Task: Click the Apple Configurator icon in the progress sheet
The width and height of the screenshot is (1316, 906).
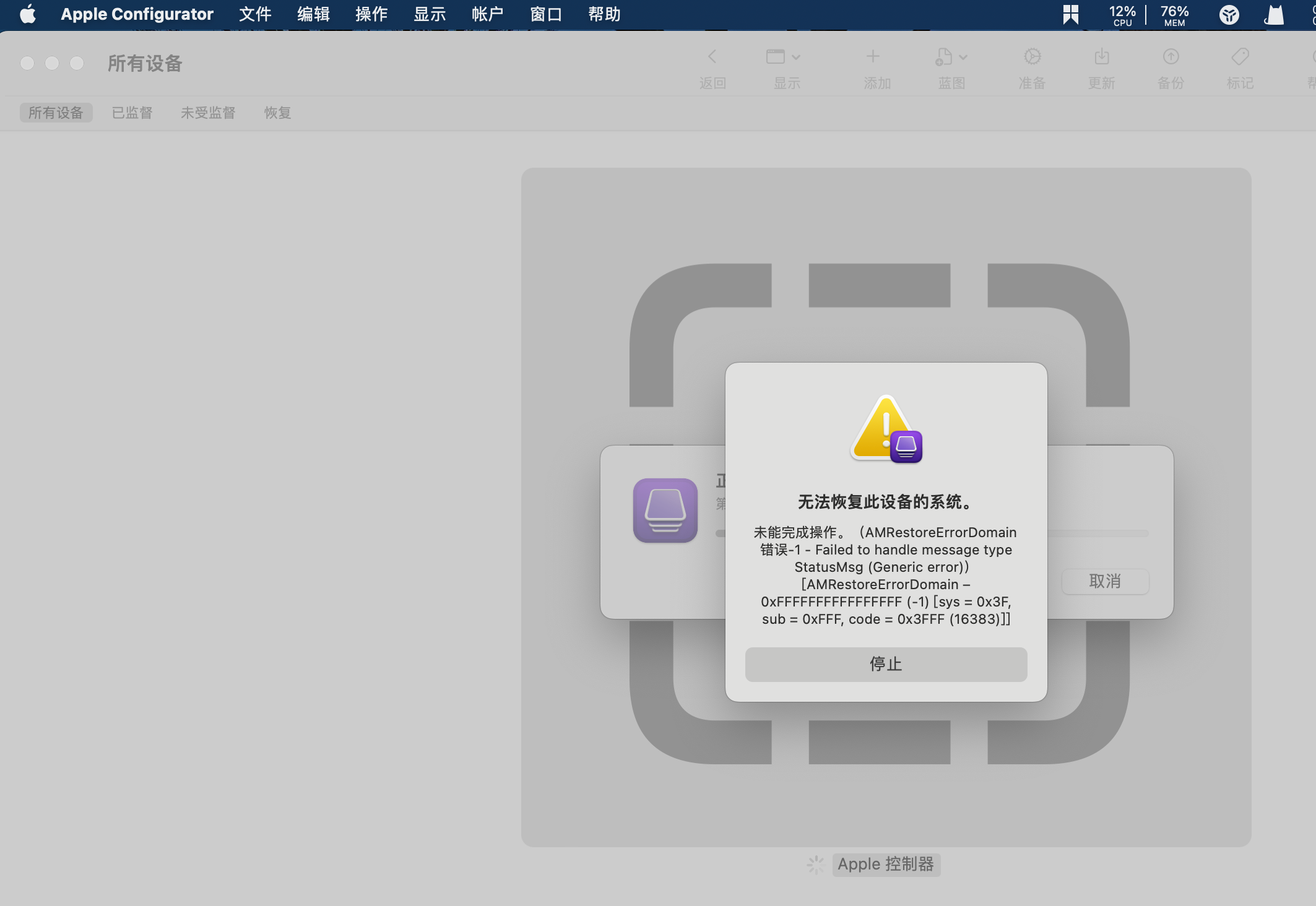Action: 665,511
